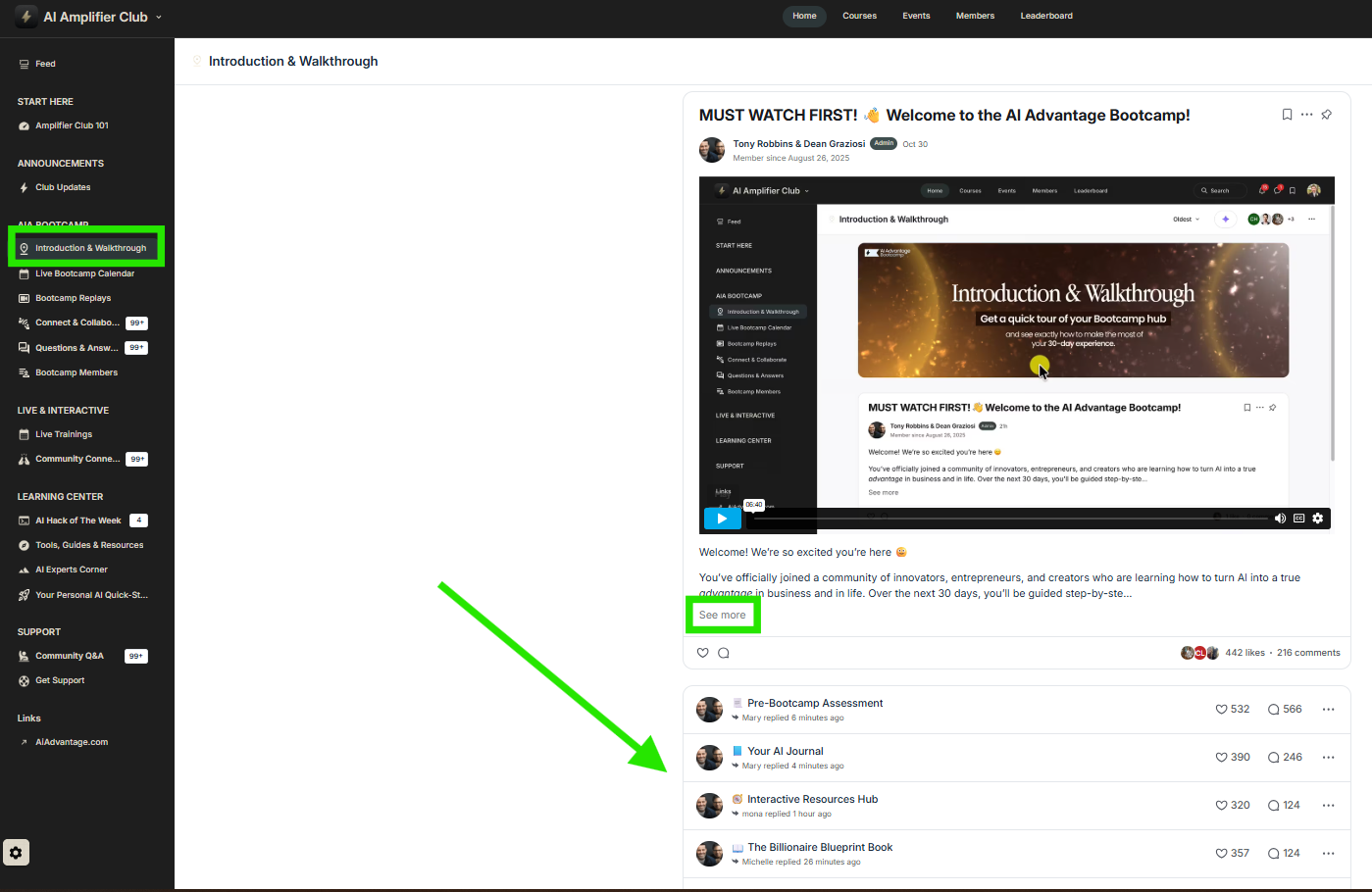
Task: Open the Your AI Journal post
Action: click(x=785, y=751)
